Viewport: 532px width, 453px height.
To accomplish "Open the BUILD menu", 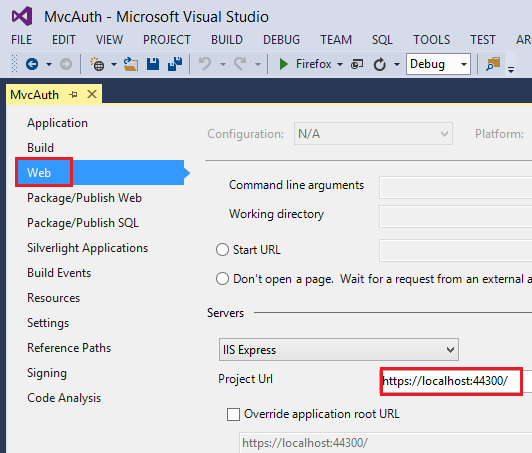I will 227,40.
